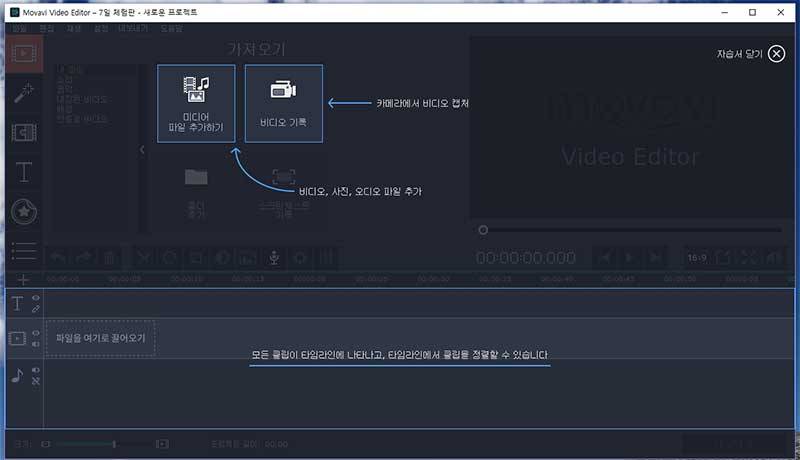Toggle title track visibility eye
Image resolution: width=800 pixels, height=460 pixels.
36,298
